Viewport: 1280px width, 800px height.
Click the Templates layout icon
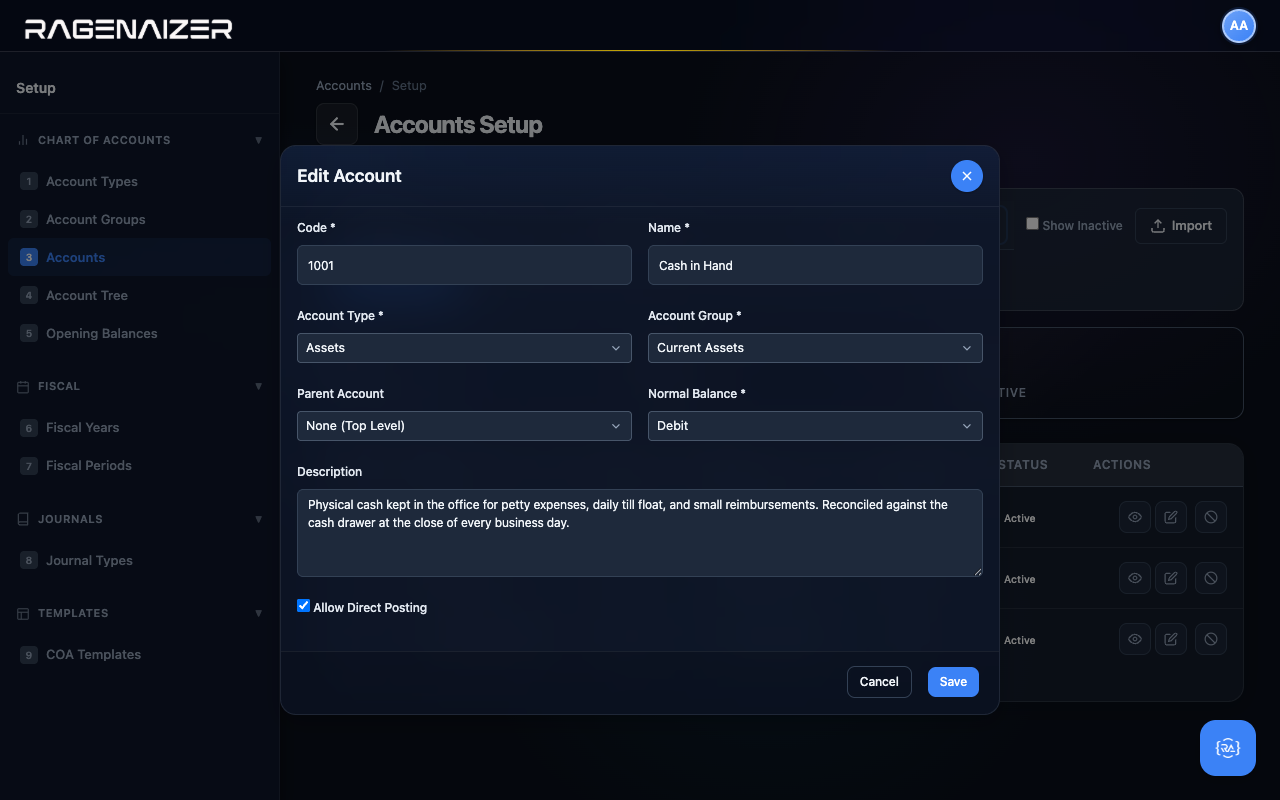click(23, 613)
